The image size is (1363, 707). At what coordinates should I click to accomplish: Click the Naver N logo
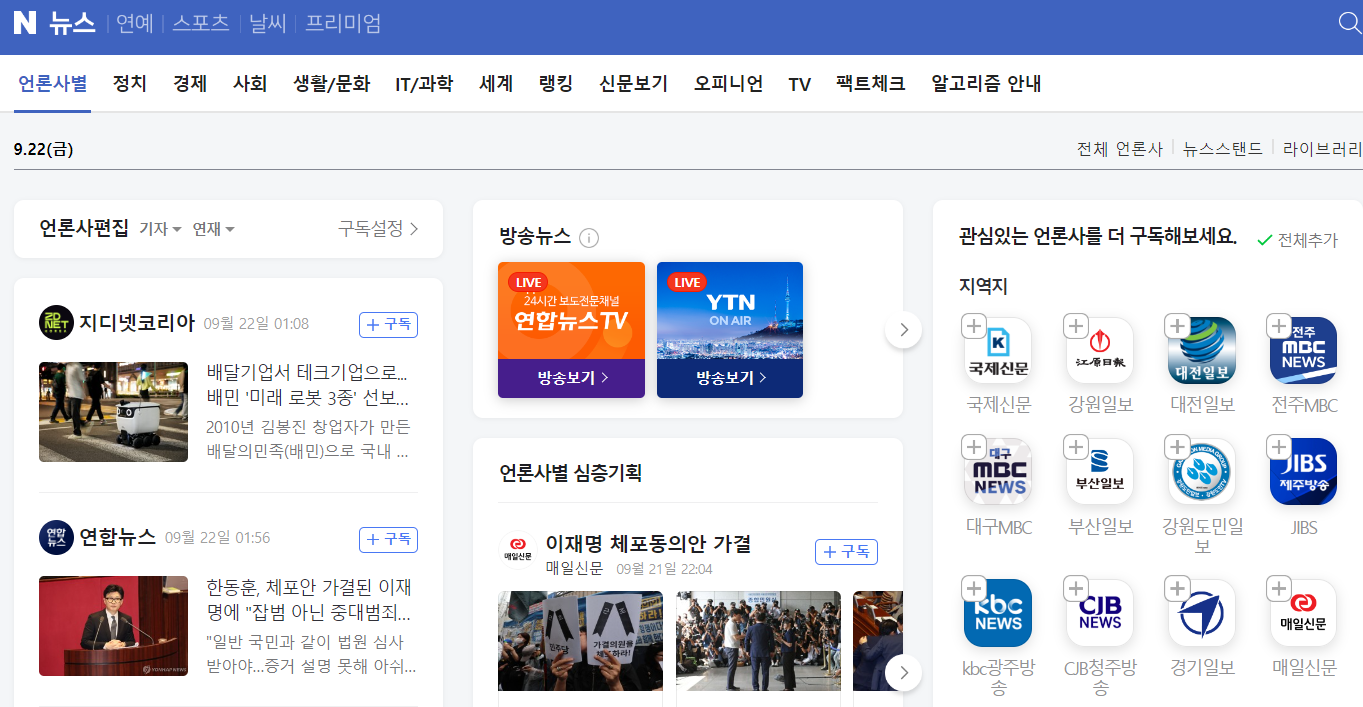coord(25,23)
